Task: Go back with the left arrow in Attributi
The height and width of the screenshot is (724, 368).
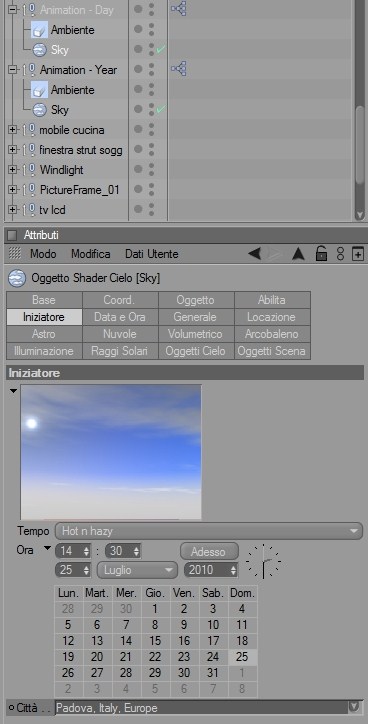Action: [x=254, y=253]
